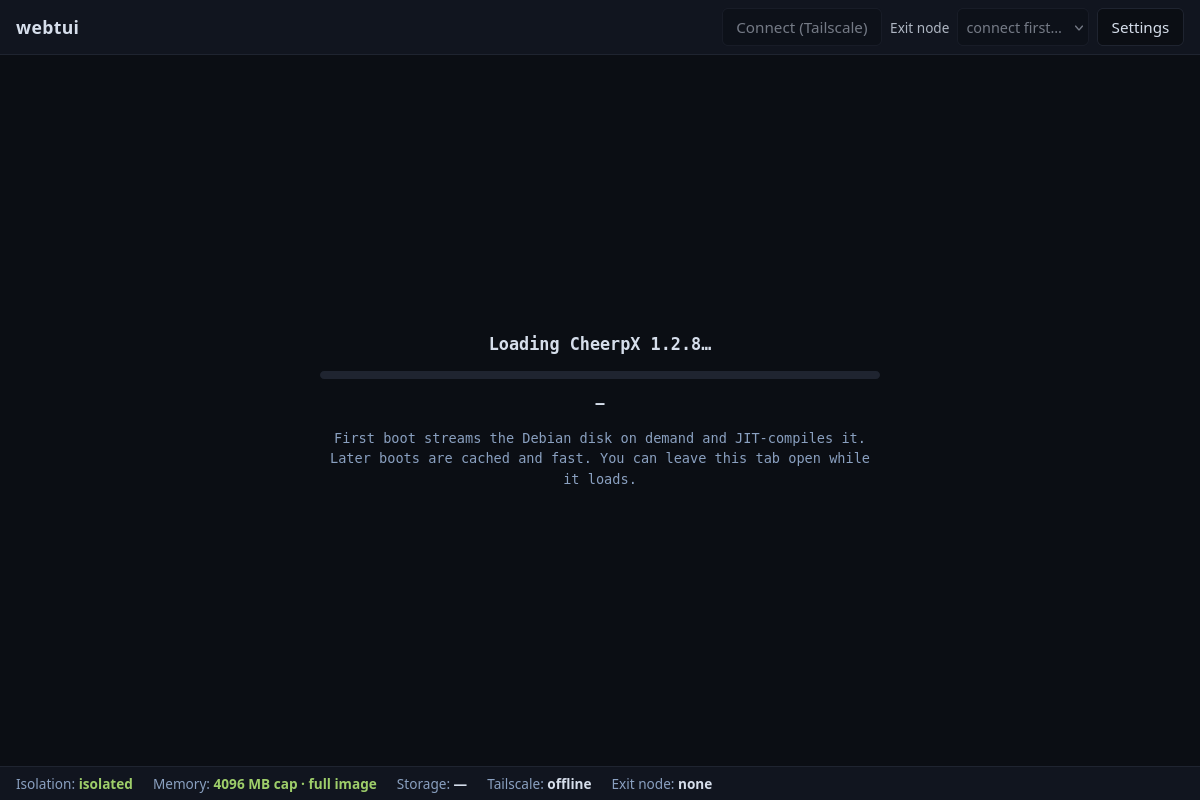This screenshot has height=800, width=1200.
Task: Click the webtui title
Action: 47,27
